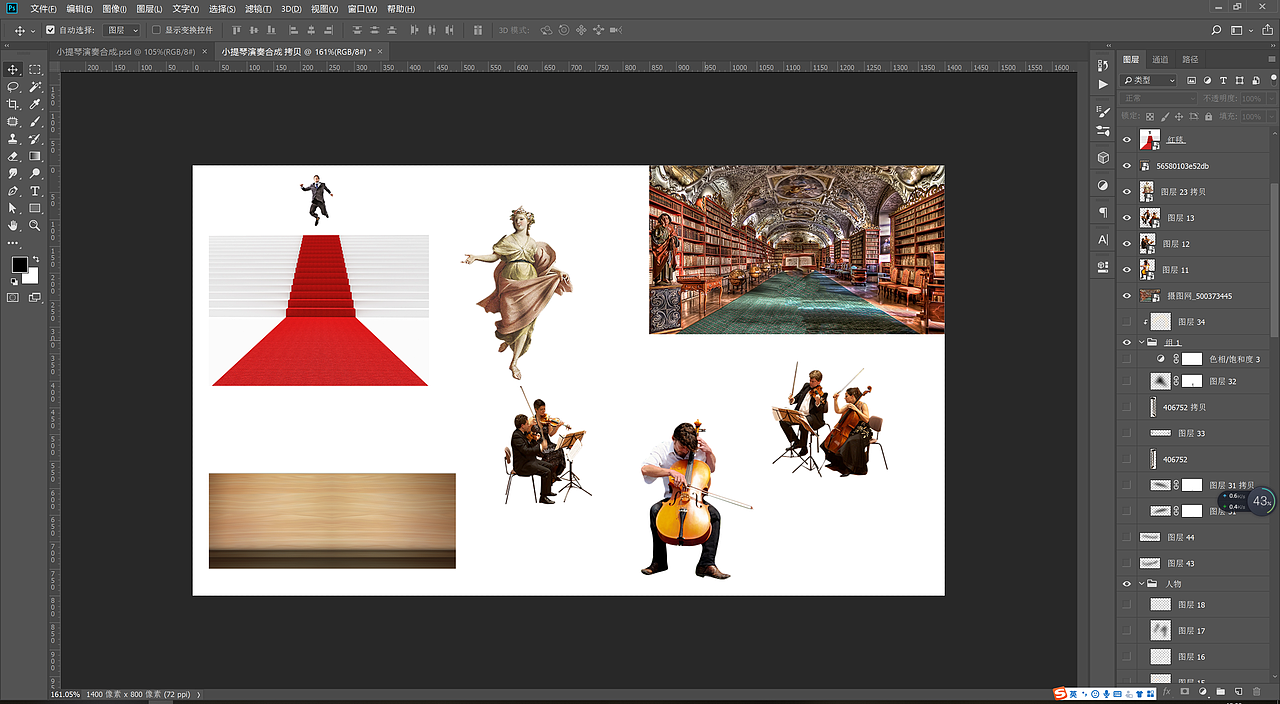Click the background color swatch
Image resolution: width=1280 pixels, height=704 pixels.
32,277
